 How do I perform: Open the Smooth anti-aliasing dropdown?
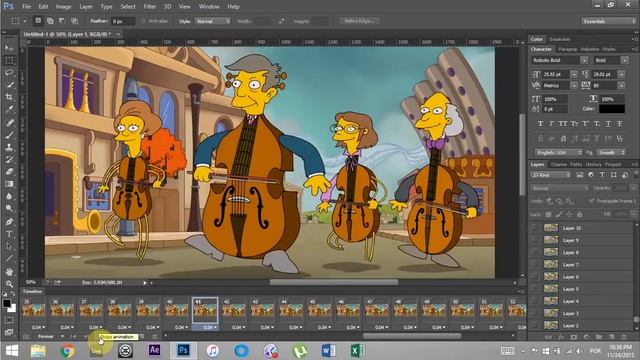coord(611,152)
